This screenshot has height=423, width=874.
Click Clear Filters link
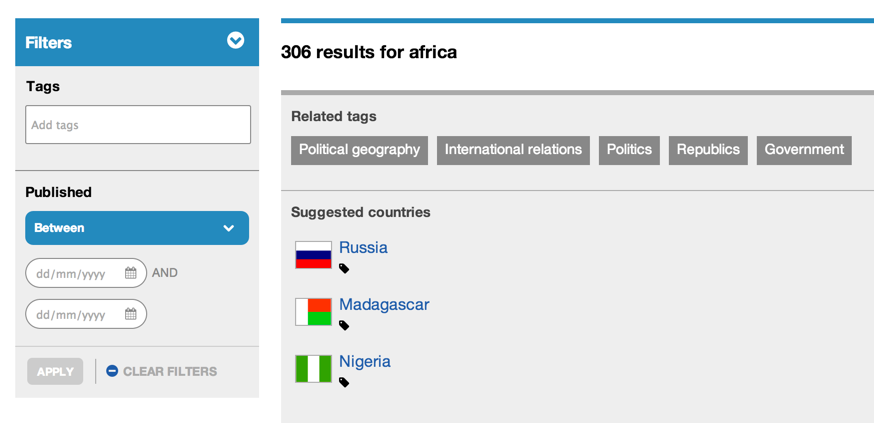161,371
